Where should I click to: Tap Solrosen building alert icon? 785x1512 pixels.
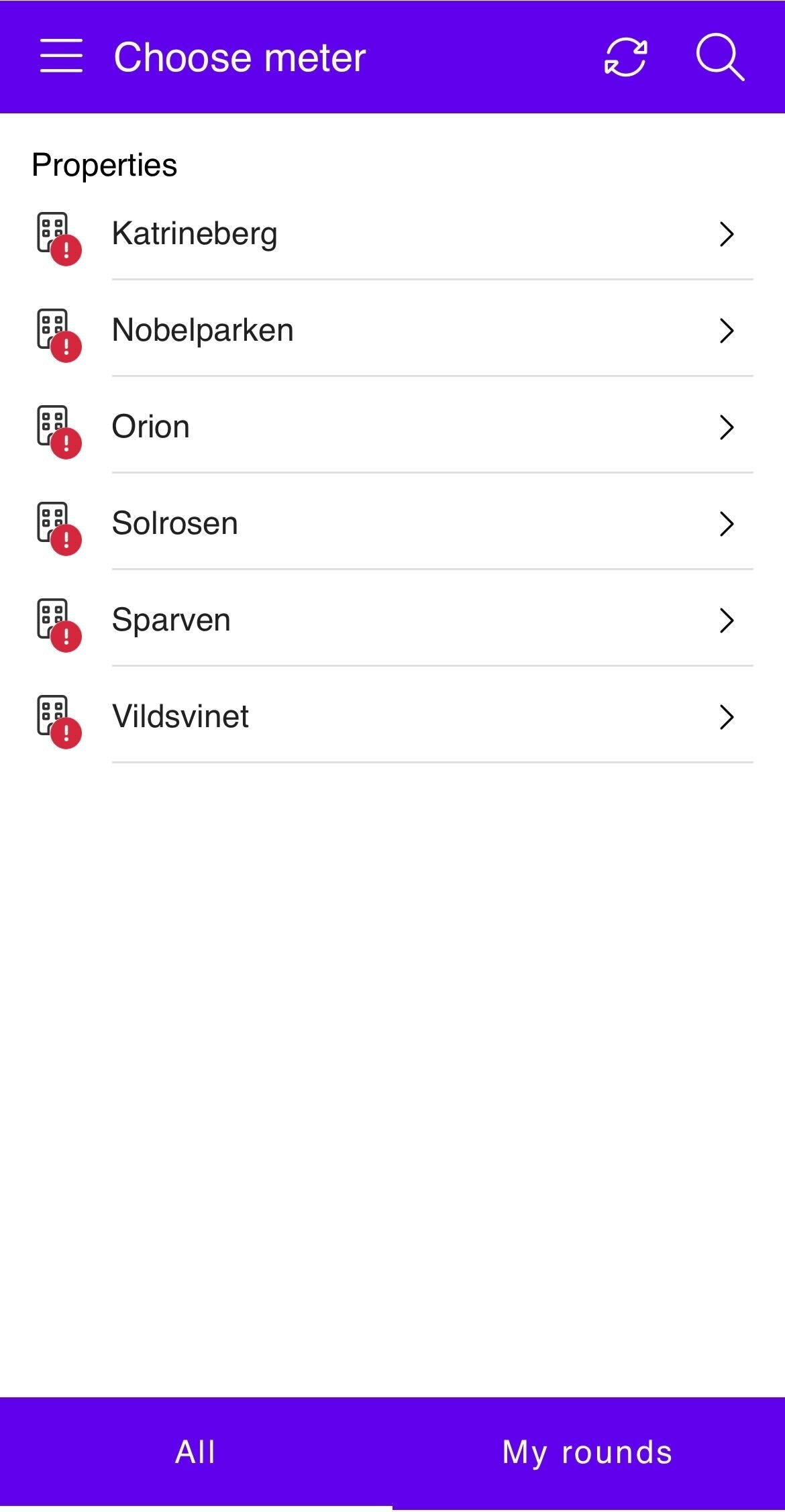pos(58,528)
